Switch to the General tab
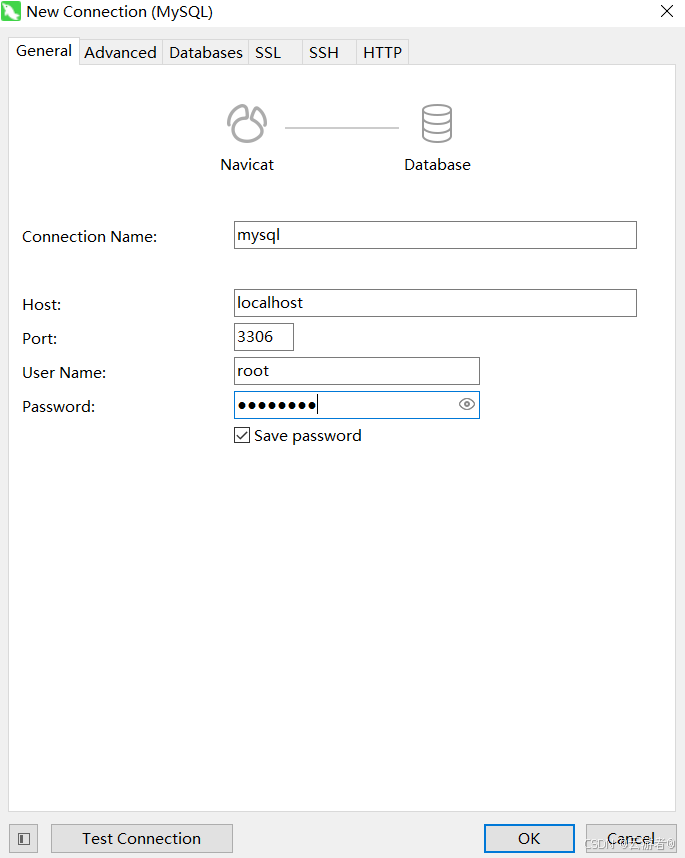The image size is (685, 858). [44, 51]
